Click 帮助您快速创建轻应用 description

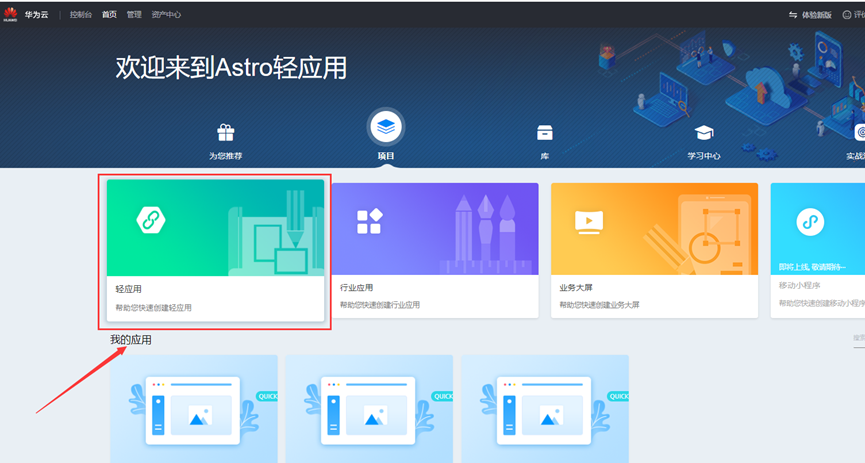pos(153,307)
